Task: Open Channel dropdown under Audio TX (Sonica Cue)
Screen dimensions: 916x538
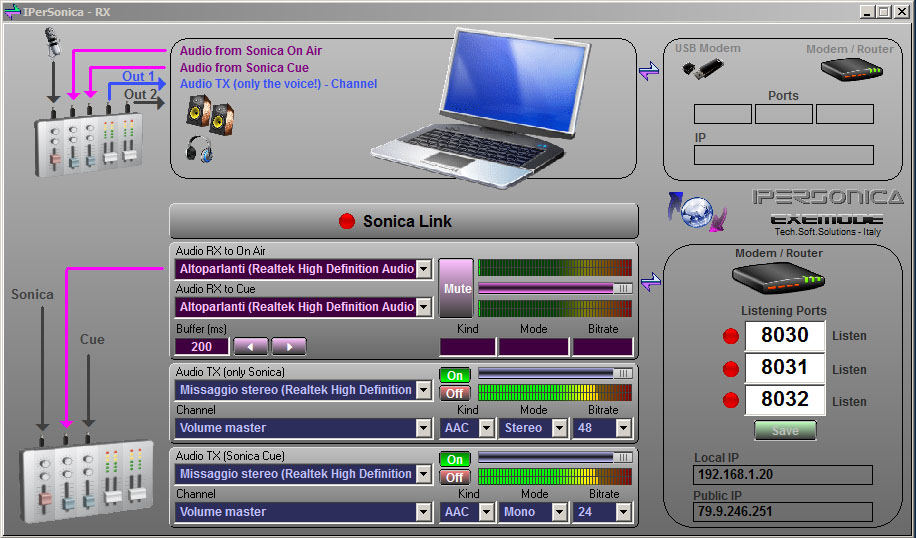Action: pyautogui.click(x=424, y=512)
